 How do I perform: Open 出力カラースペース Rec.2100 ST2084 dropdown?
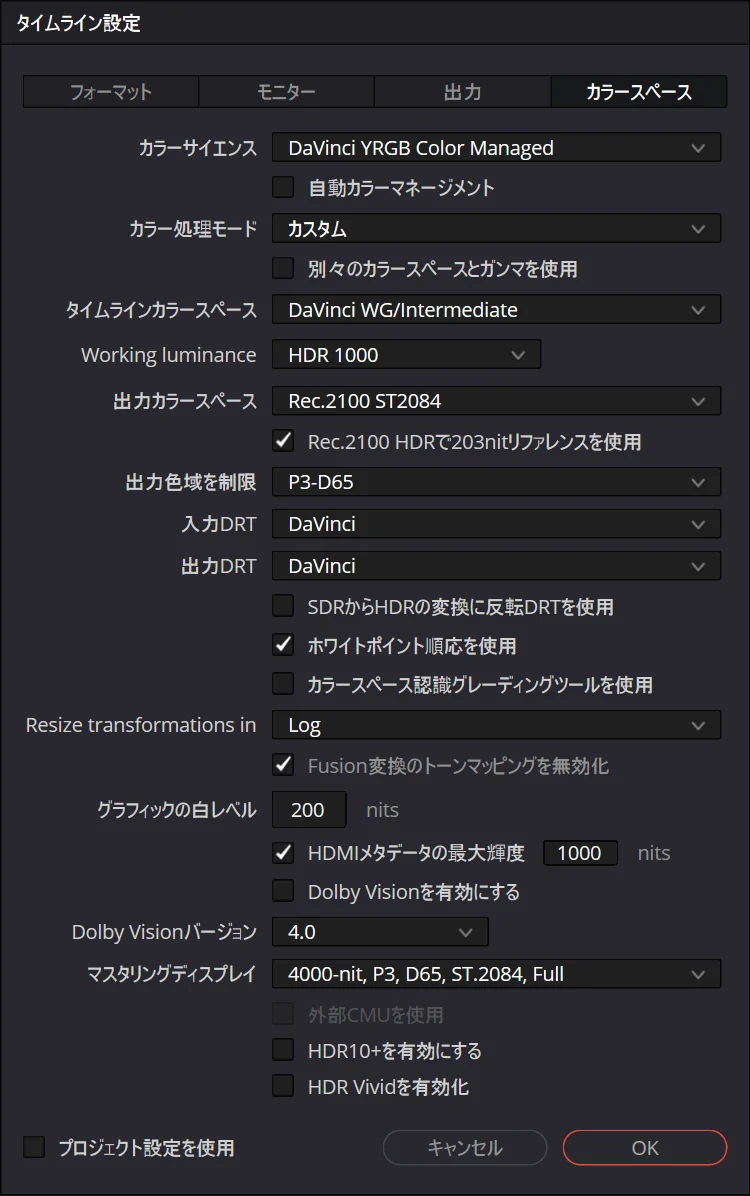tap(496, 401)
